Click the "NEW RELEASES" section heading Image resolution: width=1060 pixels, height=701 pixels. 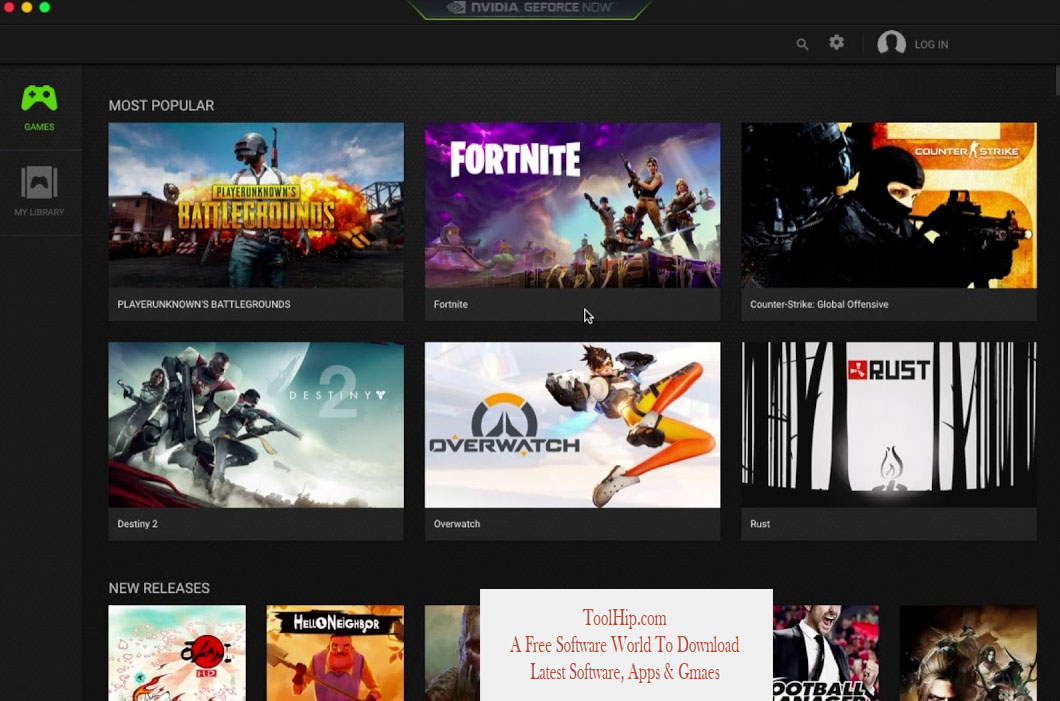pyautogui.click(x=159, y=588)
